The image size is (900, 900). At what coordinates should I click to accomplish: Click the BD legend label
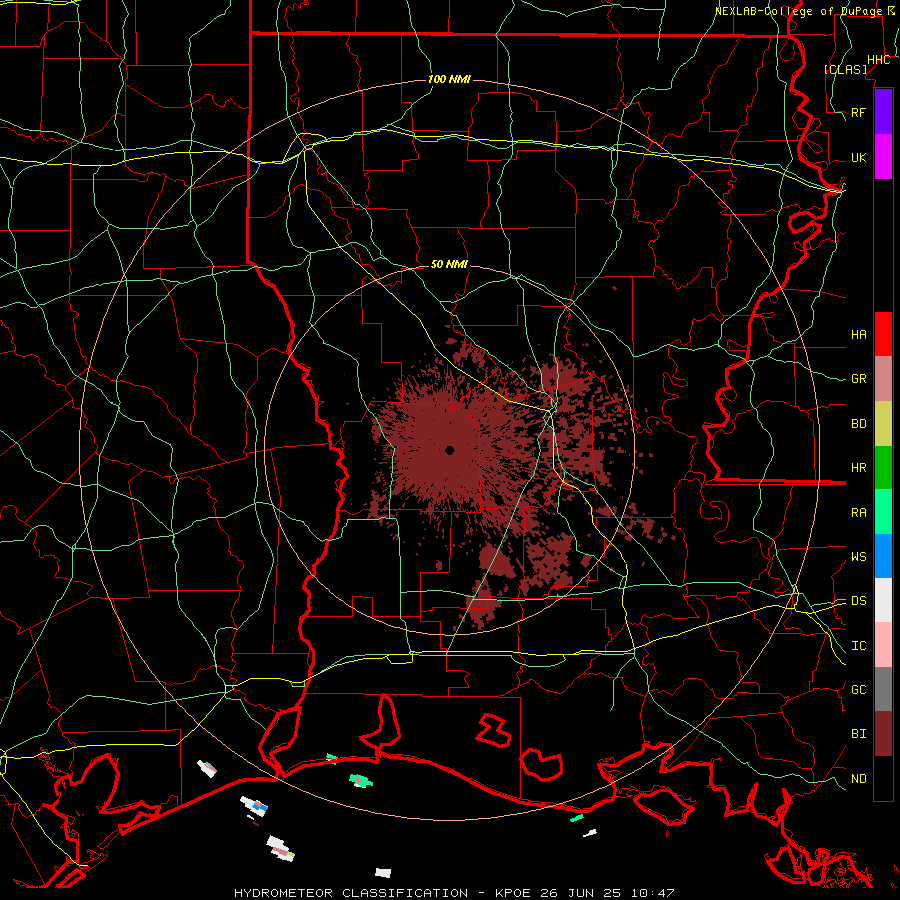[x=858, y=424]
